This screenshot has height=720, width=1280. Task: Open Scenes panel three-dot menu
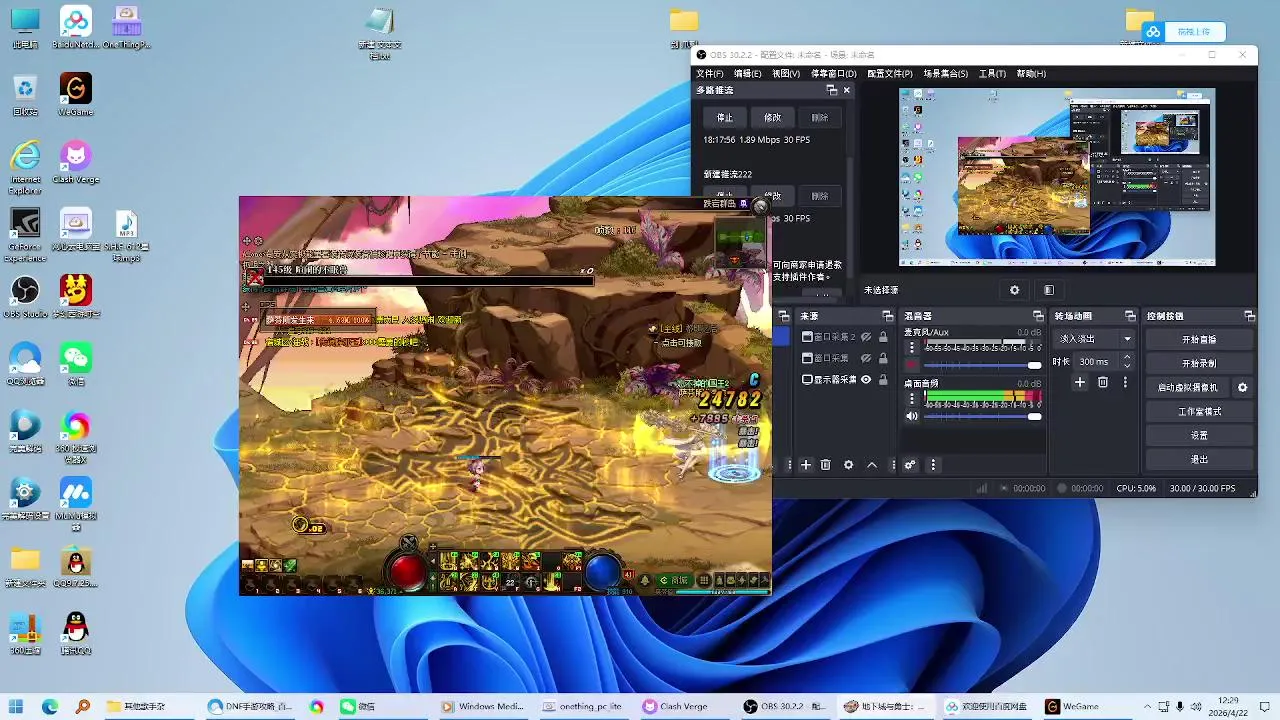tap(789, 465)
